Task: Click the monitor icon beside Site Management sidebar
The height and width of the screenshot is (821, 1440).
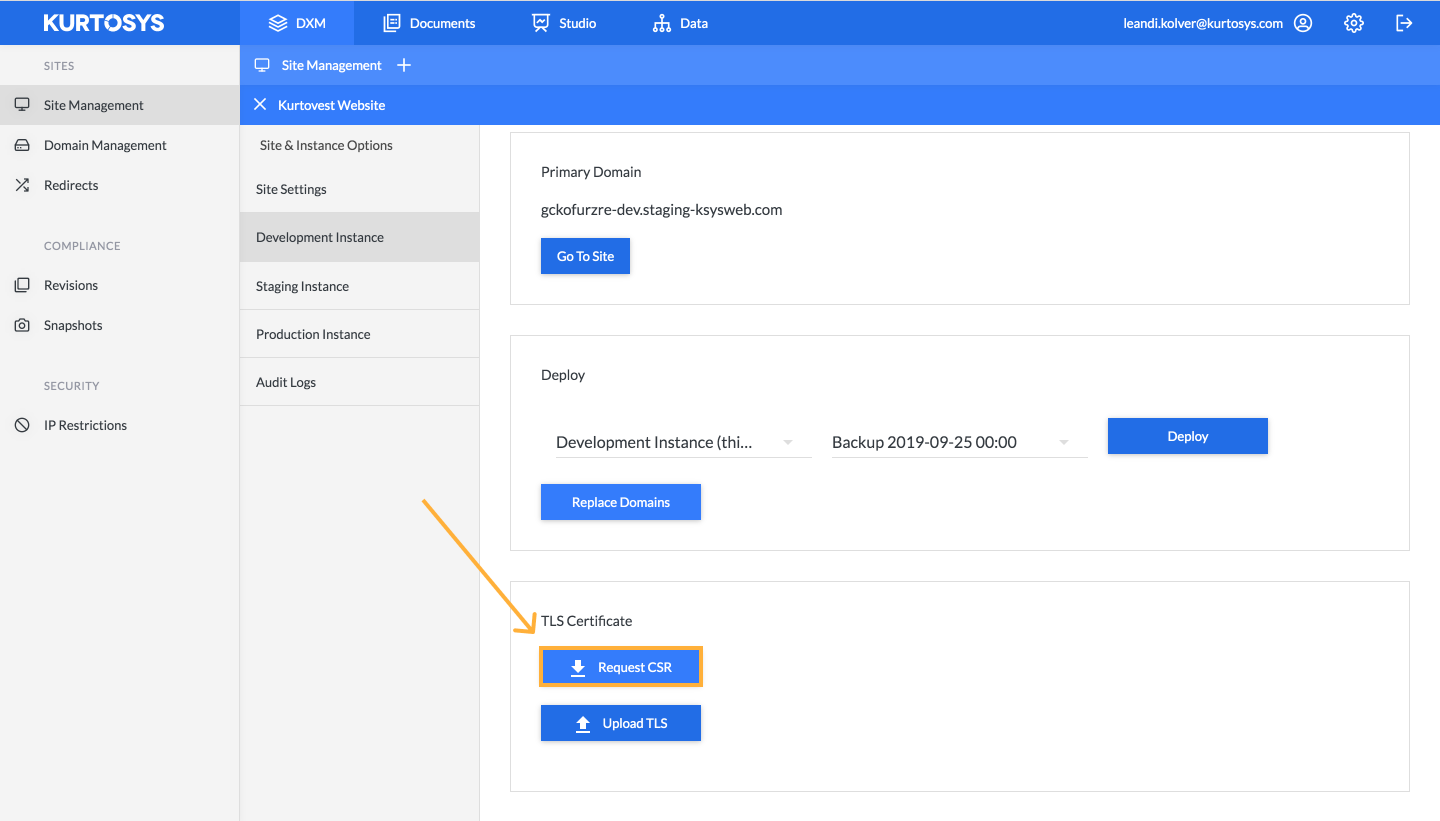Action: pyautogui.click(x=22, y=105)
